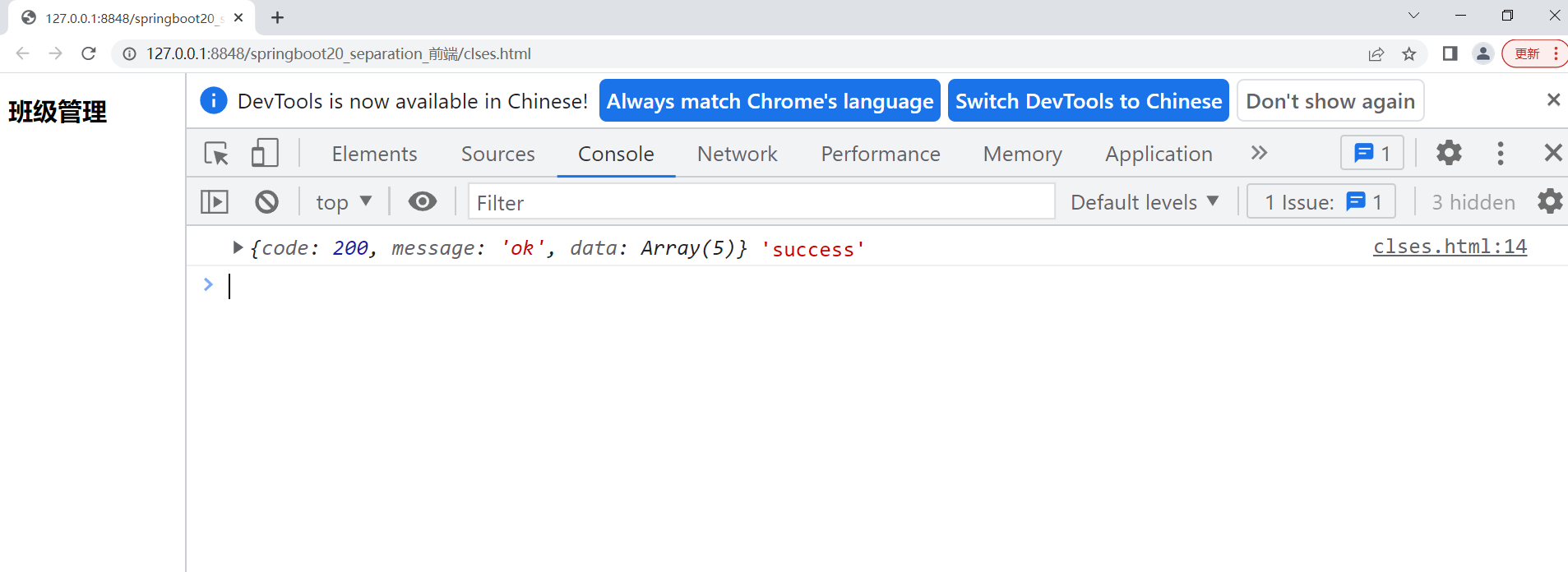Open DevTools customize three-dot menu
Screen dimensions: 1568x572
click(1501, 153)
